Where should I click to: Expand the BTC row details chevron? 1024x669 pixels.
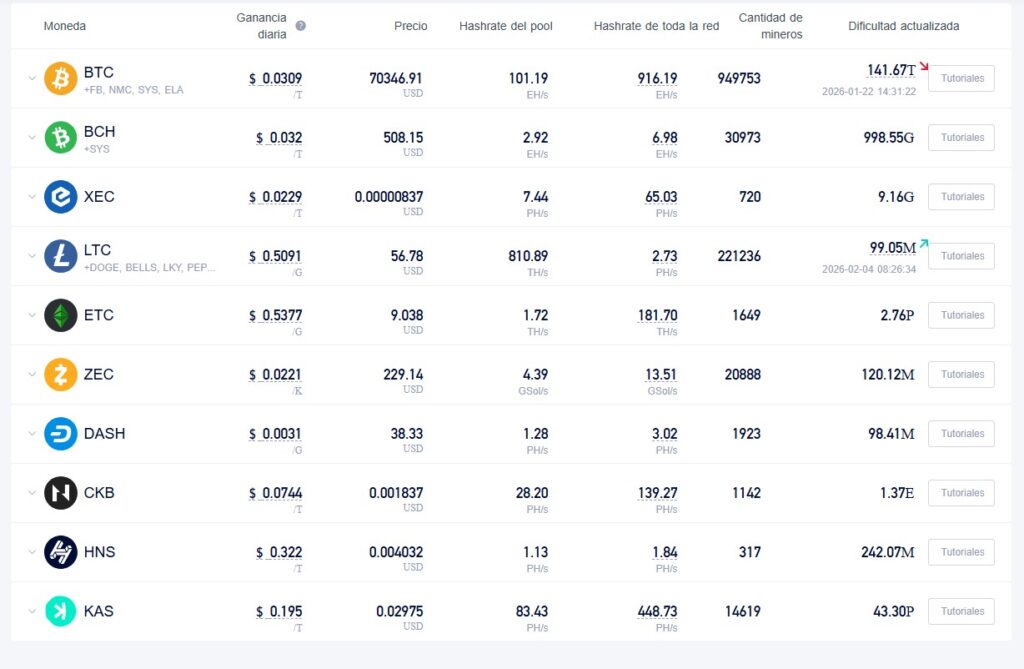tap(30, 78)
